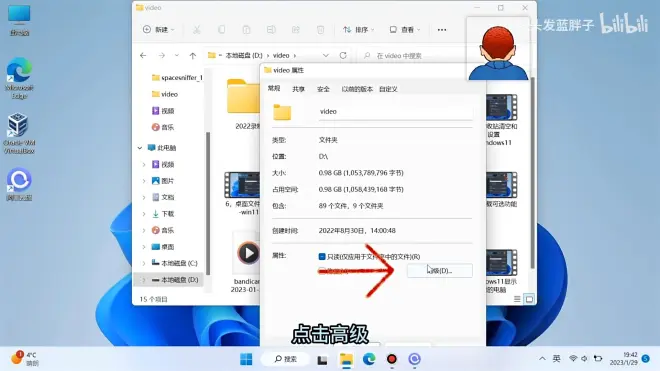Go forward with the right arrow button
660x371 pixels.
tap(162, 55)
